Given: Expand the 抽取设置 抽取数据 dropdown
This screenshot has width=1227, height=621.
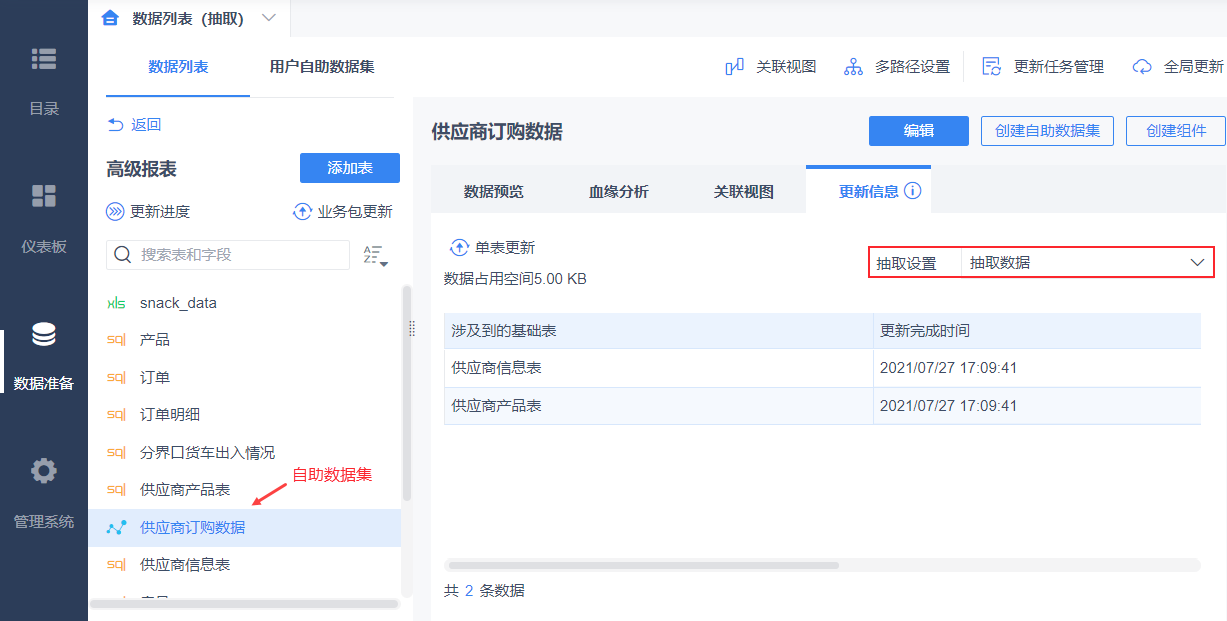Looking at the screenshot, I should tap(1197, 263).
